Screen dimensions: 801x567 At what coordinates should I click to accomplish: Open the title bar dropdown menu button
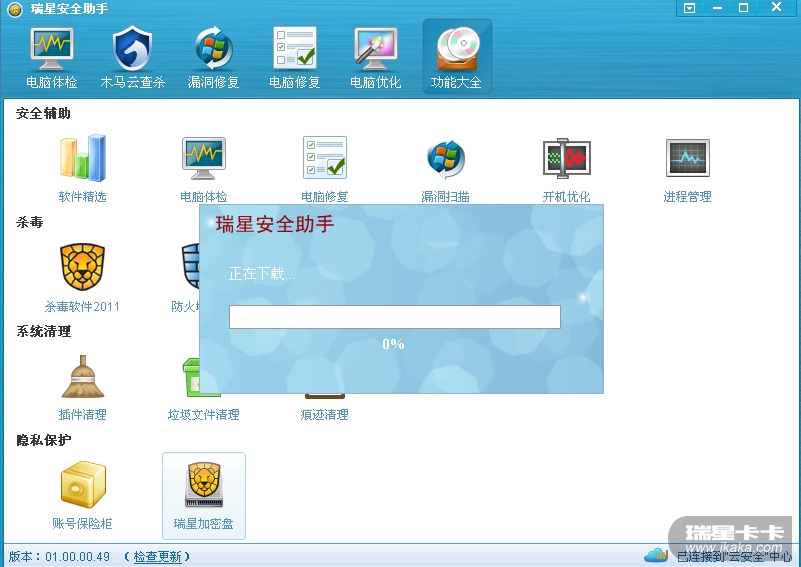[x=690, y=8]
